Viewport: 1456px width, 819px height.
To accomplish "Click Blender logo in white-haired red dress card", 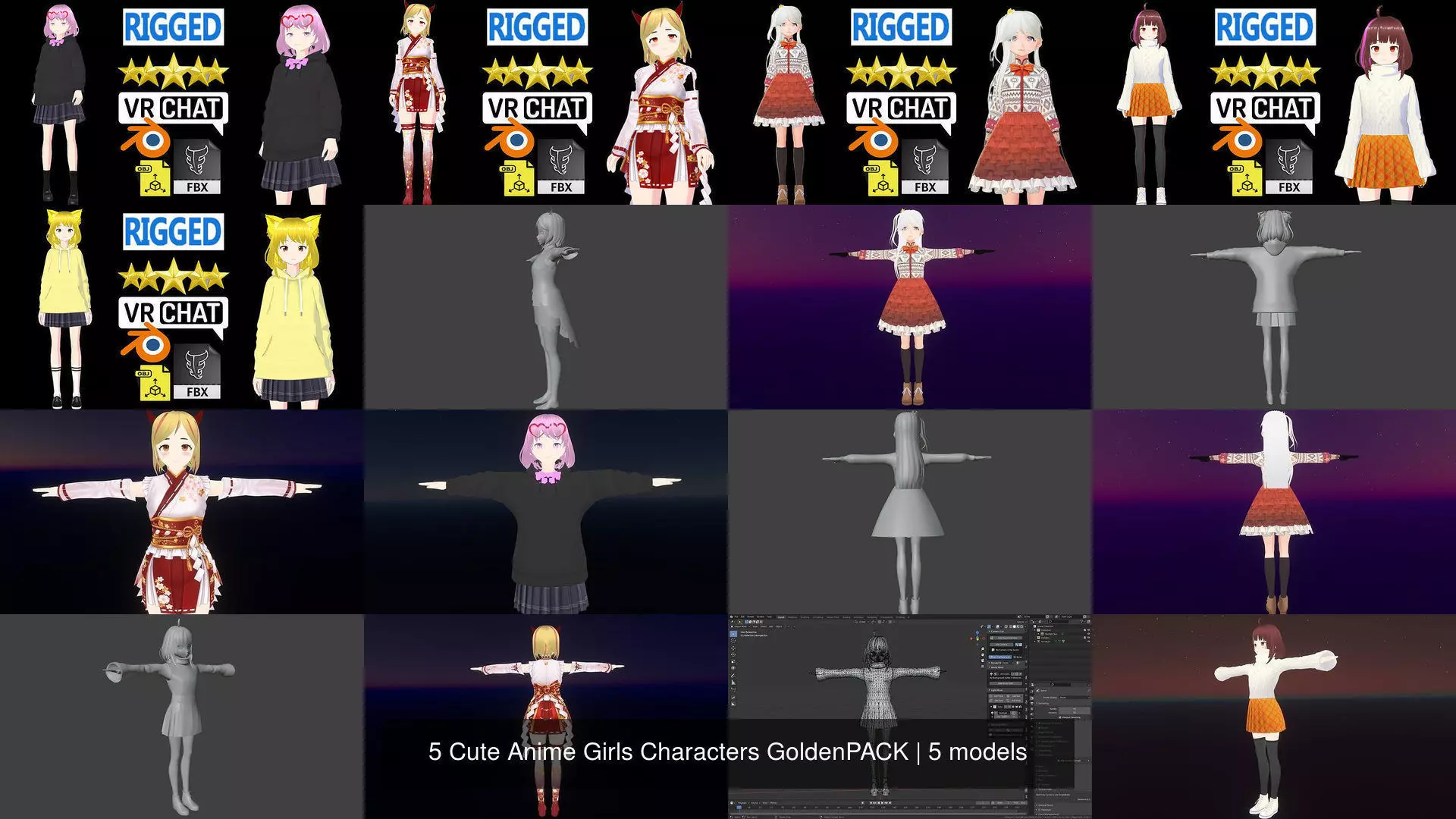I will [874, 140].
